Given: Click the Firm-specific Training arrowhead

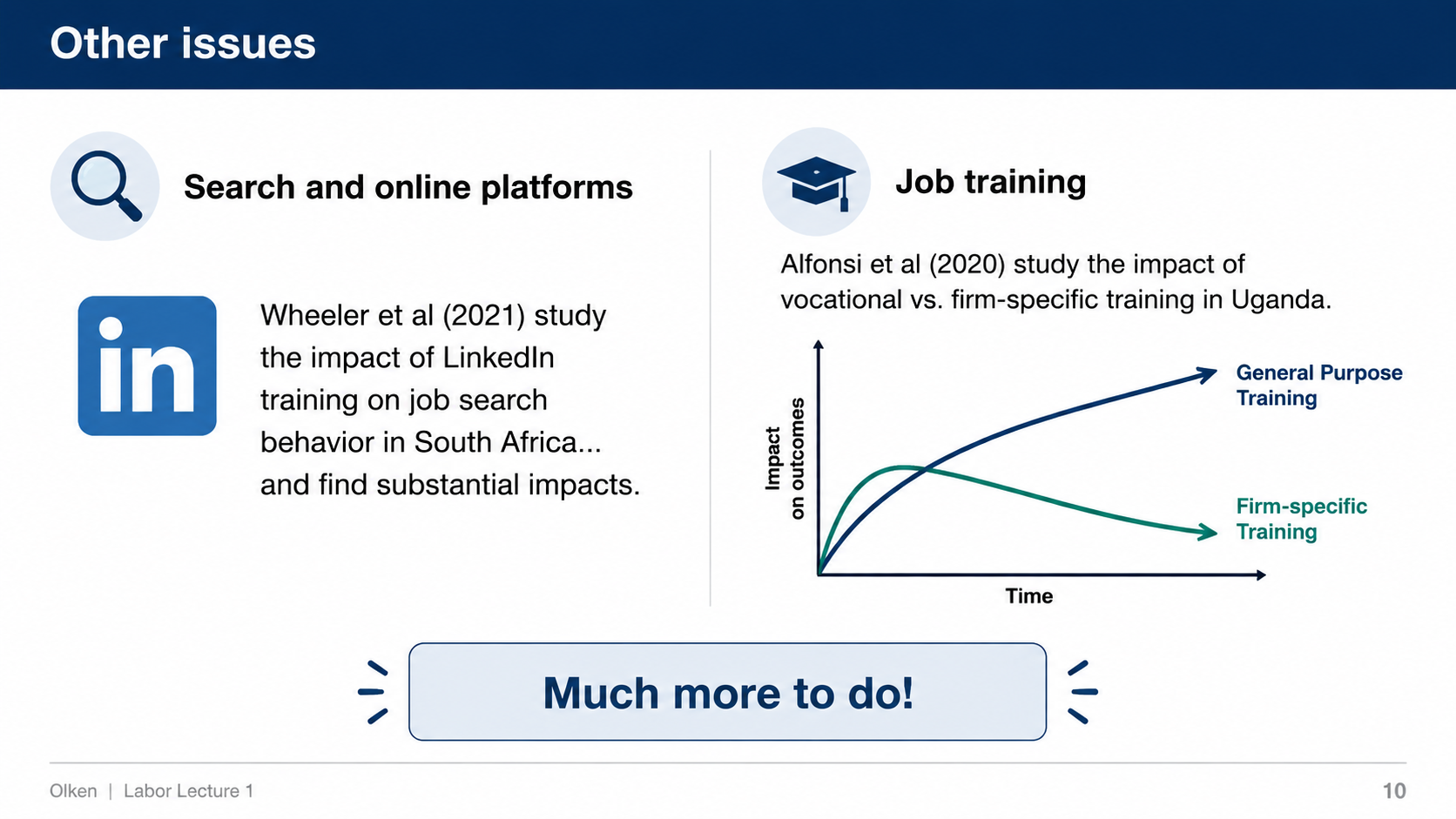Looking at the screenshot, I should [1207, 532].
